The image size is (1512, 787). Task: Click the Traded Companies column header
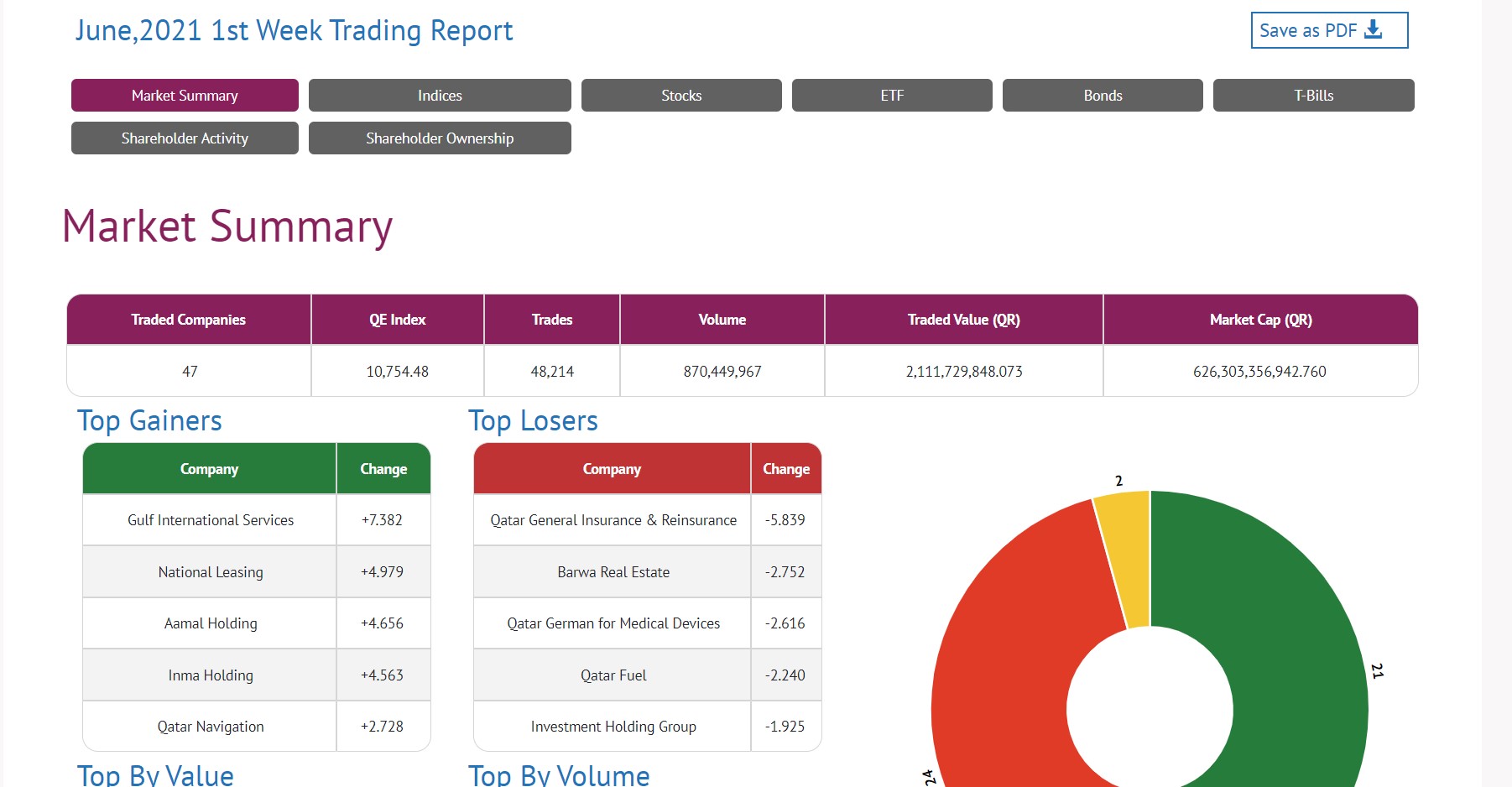[x=189, y=320]
